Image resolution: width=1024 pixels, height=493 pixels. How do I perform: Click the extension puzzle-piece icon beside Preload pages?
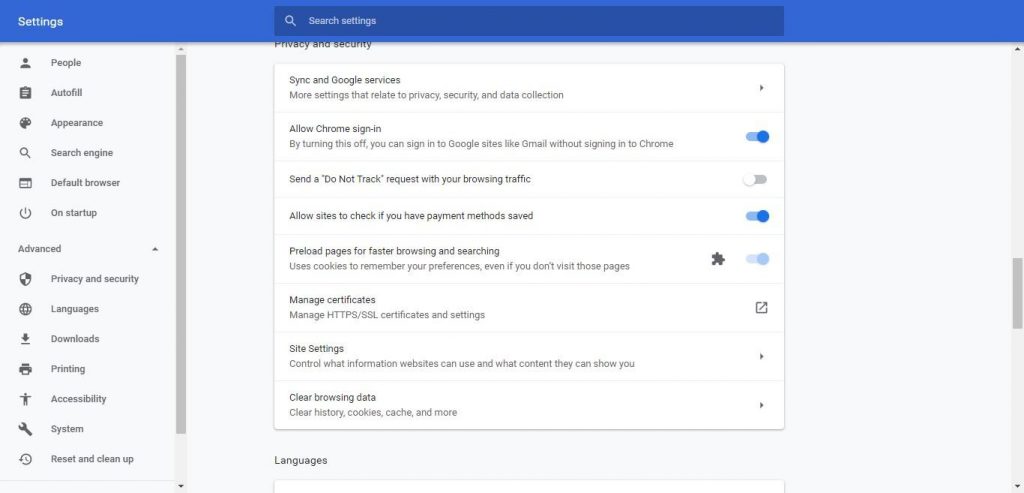tap(718, 259)
